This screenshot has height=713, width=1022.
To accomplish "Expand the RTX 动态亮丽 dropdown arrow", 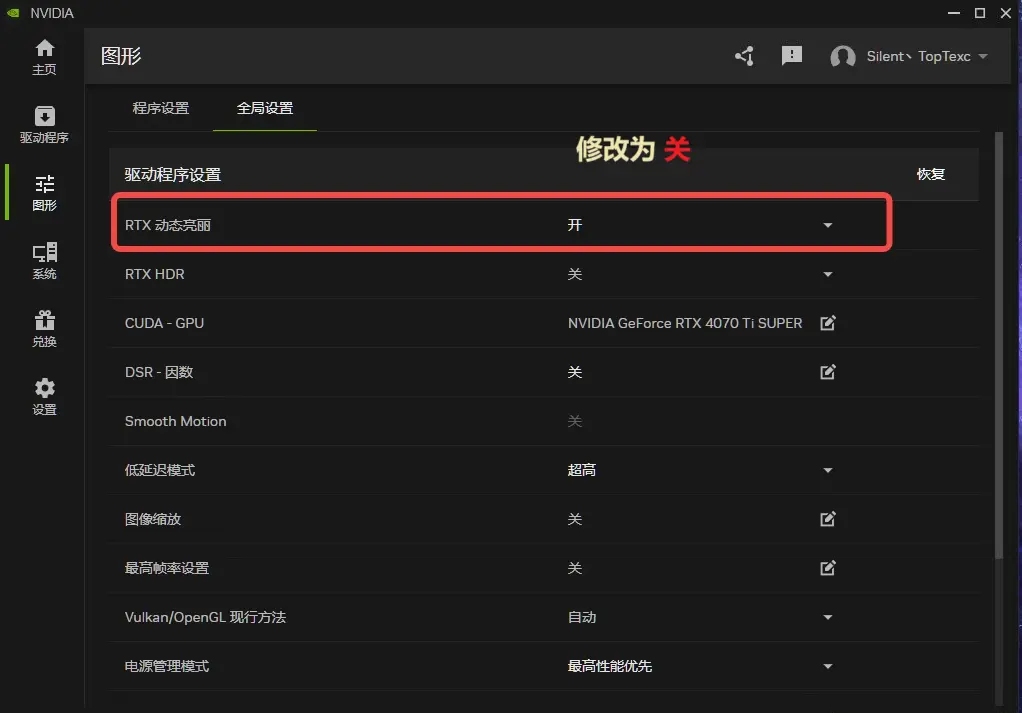I will [828, 226].
